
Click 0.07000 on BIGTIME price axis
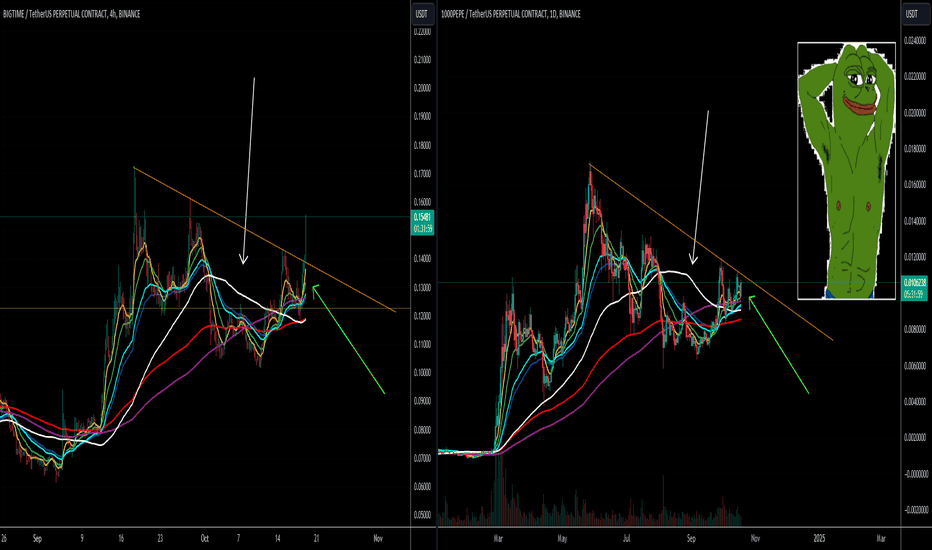point(423,458)
